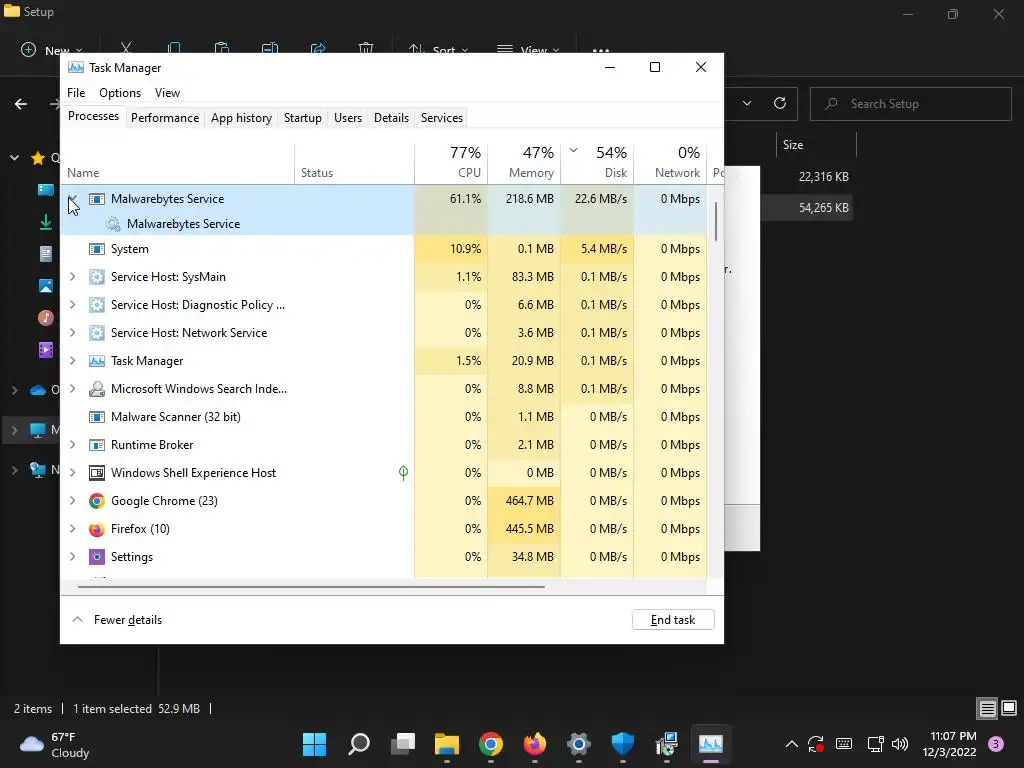Sort processes by the Network column
1024x768 pixels.
coord(671,162)
